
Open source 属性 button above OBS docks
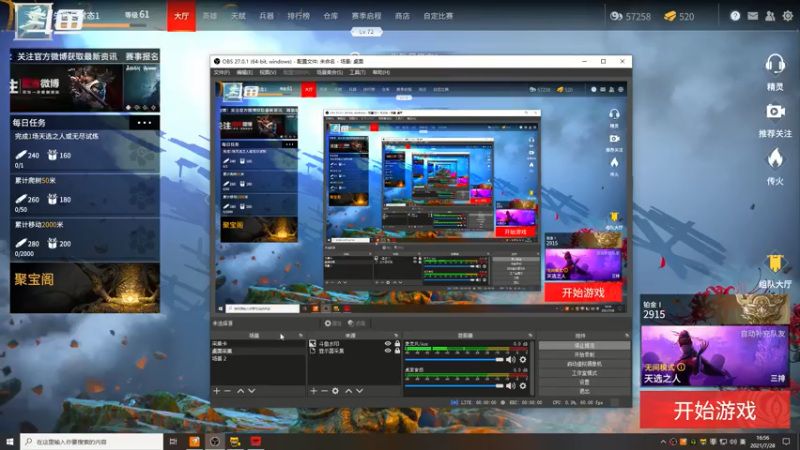coord(333,323)
